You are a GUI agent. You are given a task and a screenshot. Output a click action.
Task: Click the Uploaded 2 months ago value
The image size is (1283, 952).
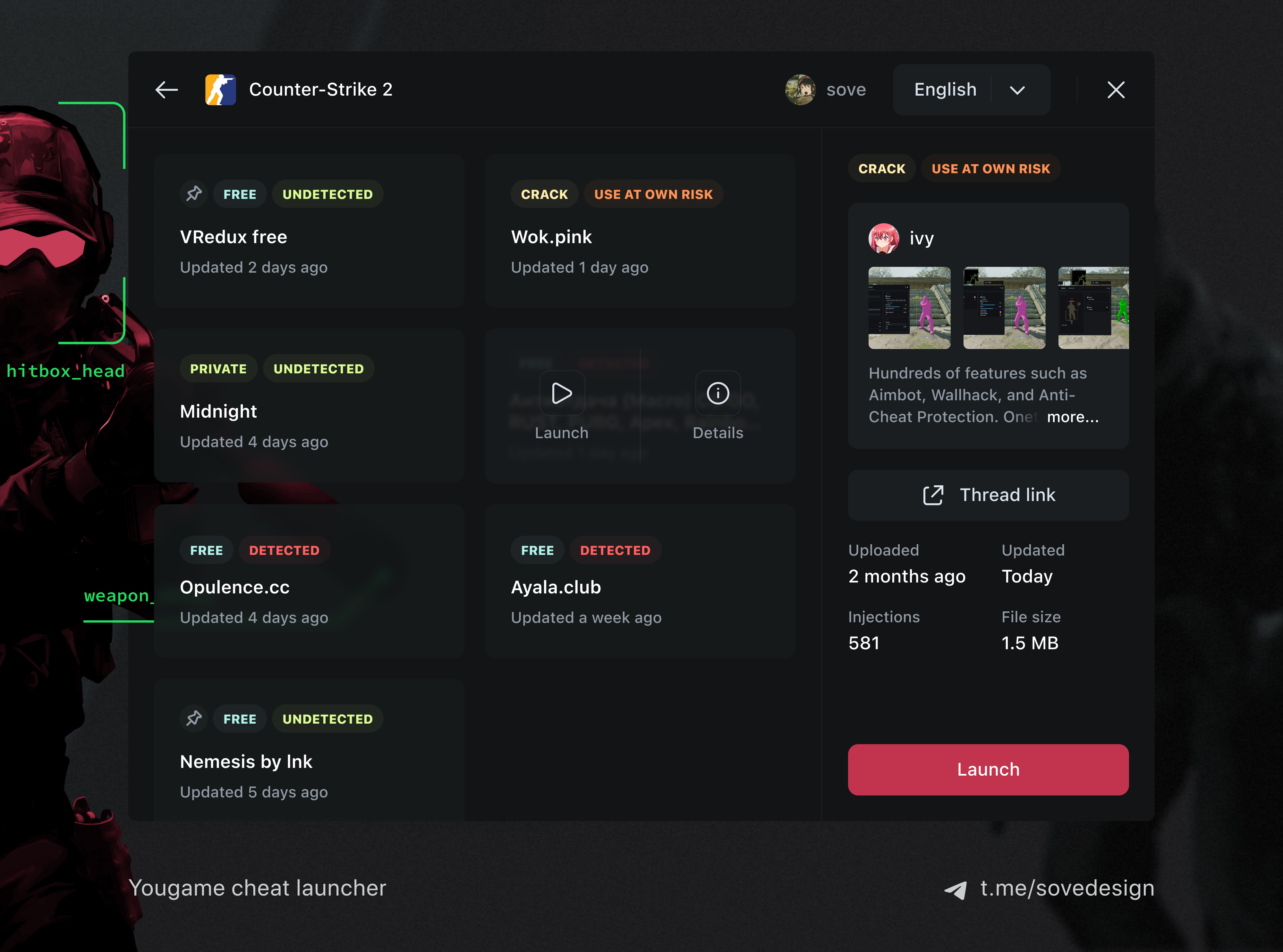pos(907,576)
